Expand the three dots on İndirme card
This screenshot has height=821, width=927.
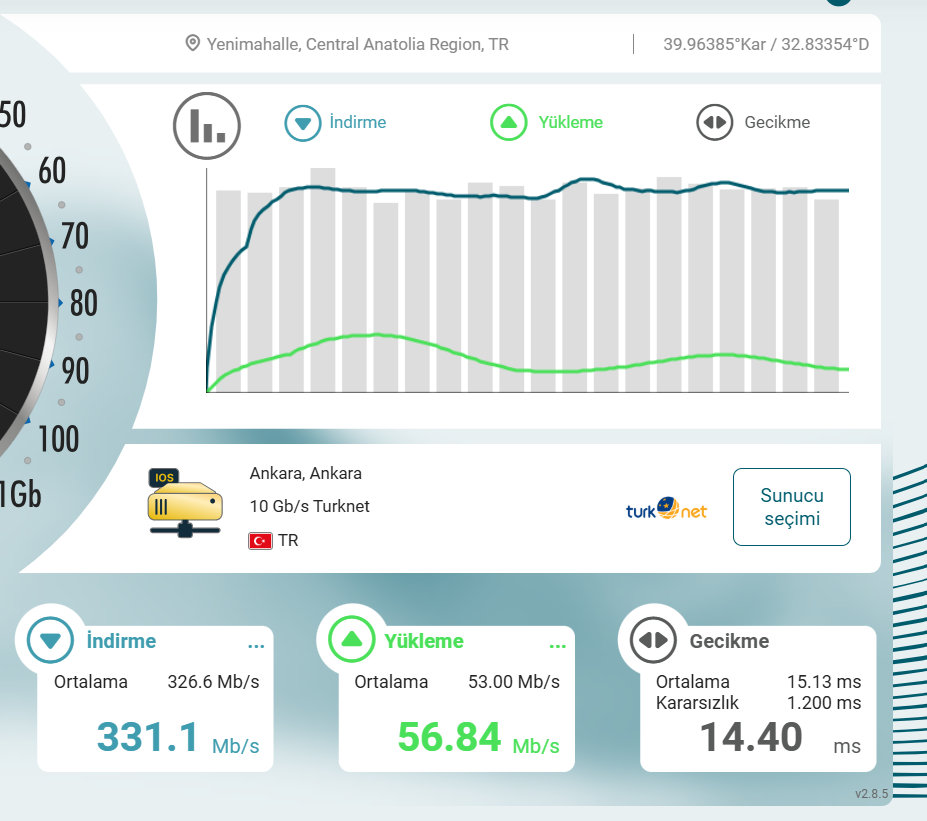pyautogui.click(x=256, y=646)
